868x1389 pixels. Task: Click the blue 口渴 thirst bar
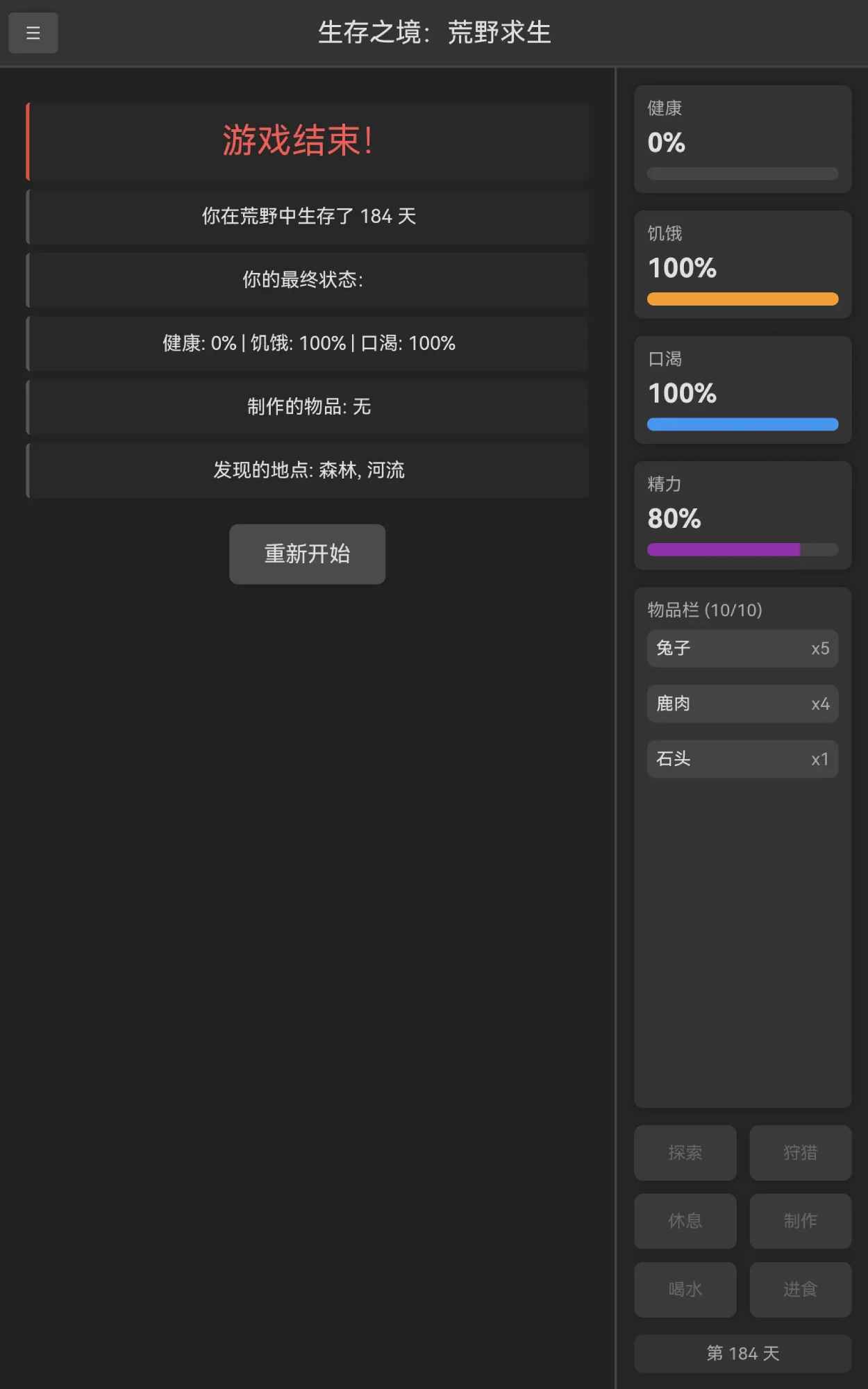(742, 424)
